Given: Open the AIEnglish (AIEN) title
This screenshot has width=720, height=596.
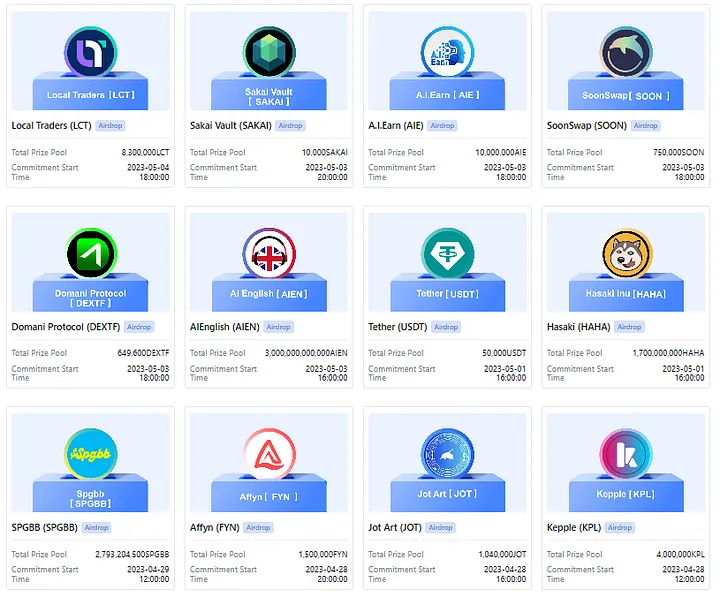Looking at the screenshot, I should 225,327.
